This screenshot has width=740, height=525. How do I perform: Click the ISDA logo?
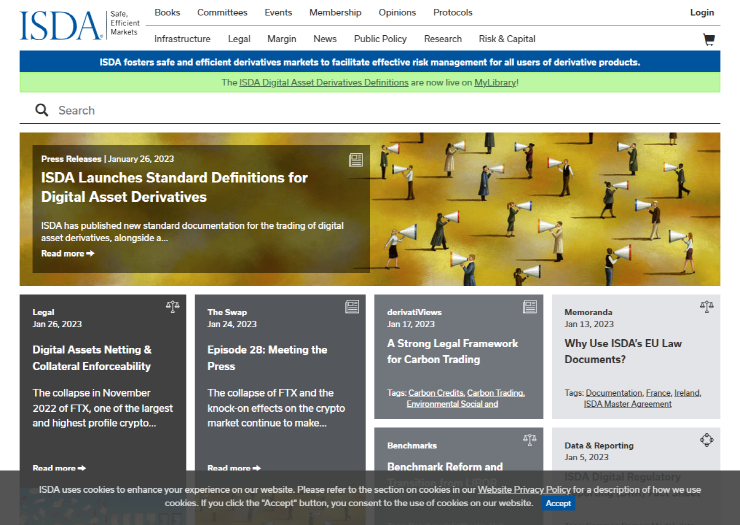(x=60, y=25)
